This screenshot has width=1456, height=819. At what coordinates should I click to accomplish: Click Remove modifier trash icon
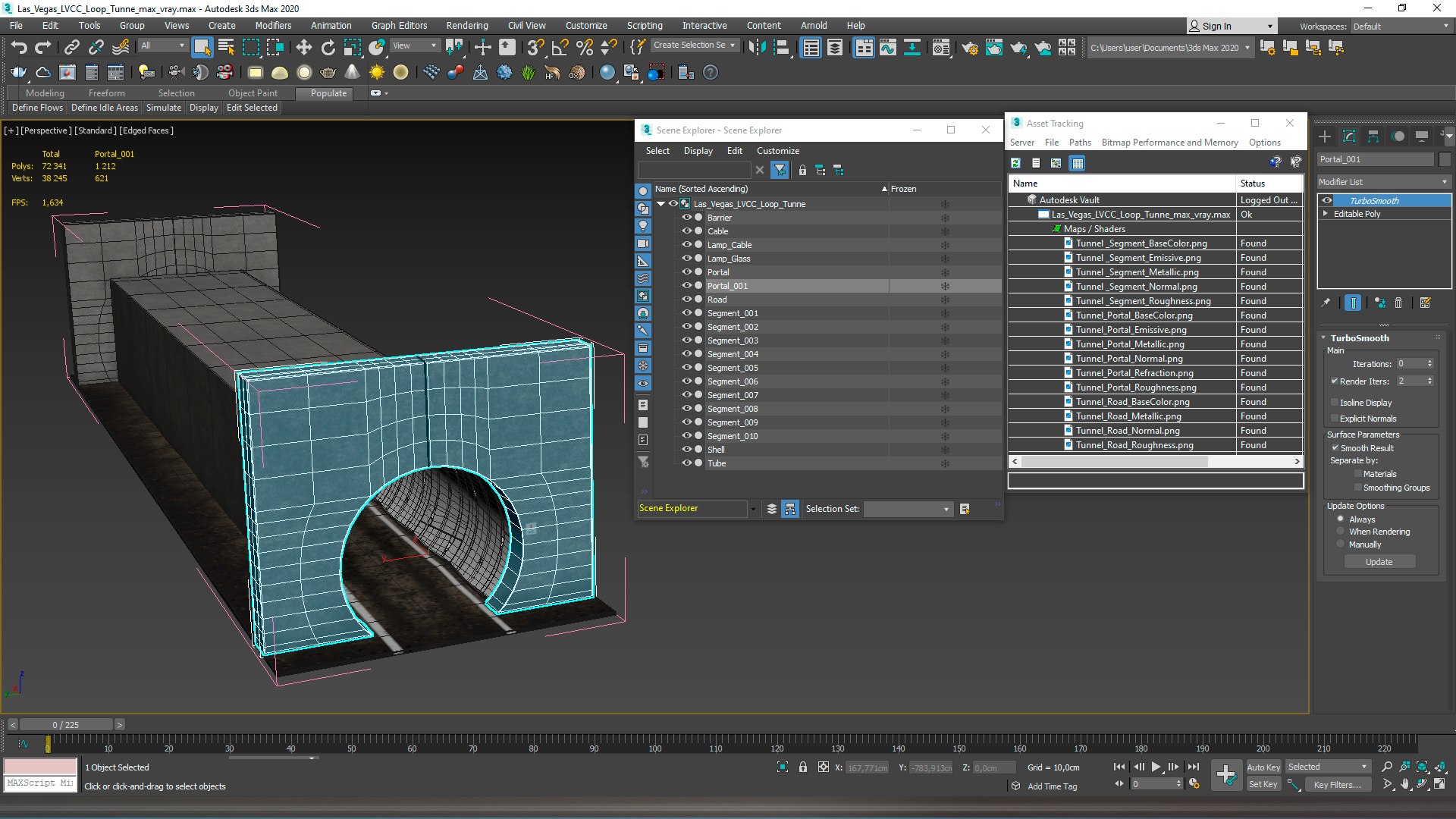click(x=1398, y=303)
